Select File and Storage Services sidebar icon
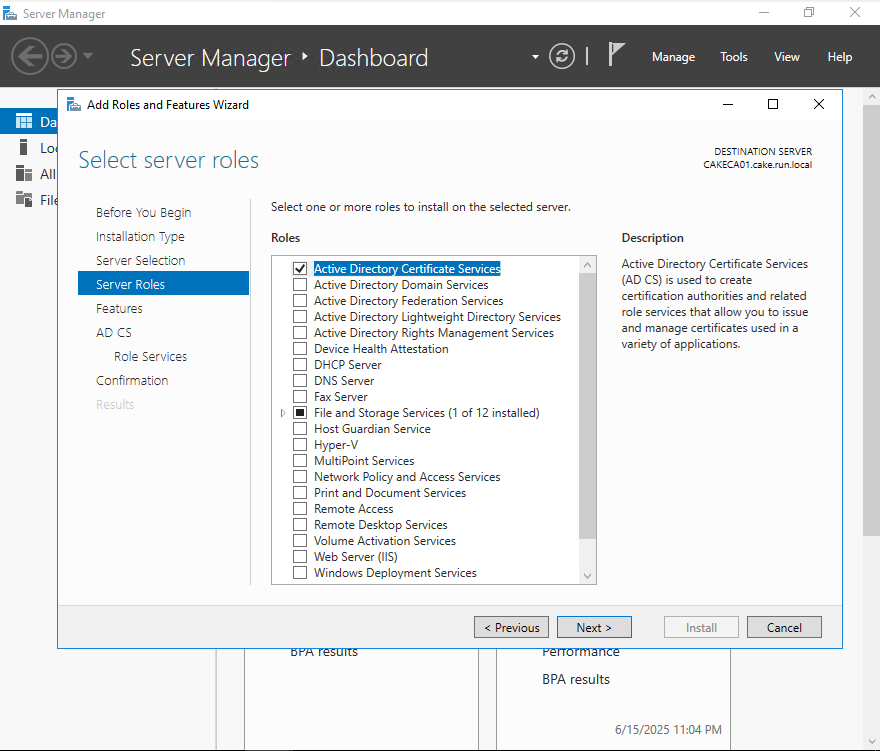 [x=24, y=199]
